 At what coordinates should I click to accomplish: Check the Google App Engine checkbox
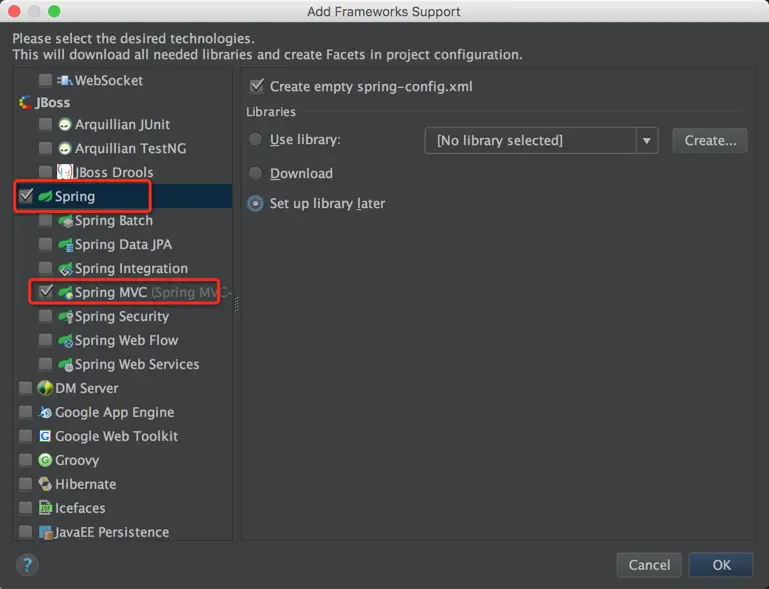point(26,412)
